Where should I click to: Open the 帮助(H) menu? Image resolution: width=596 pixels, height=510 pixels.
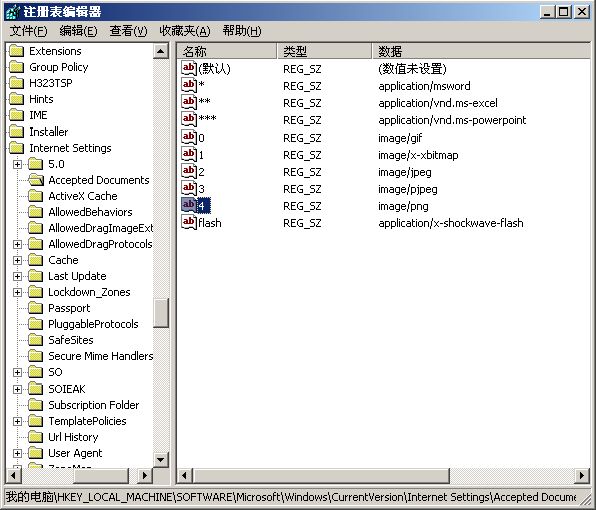pos(242,31)
